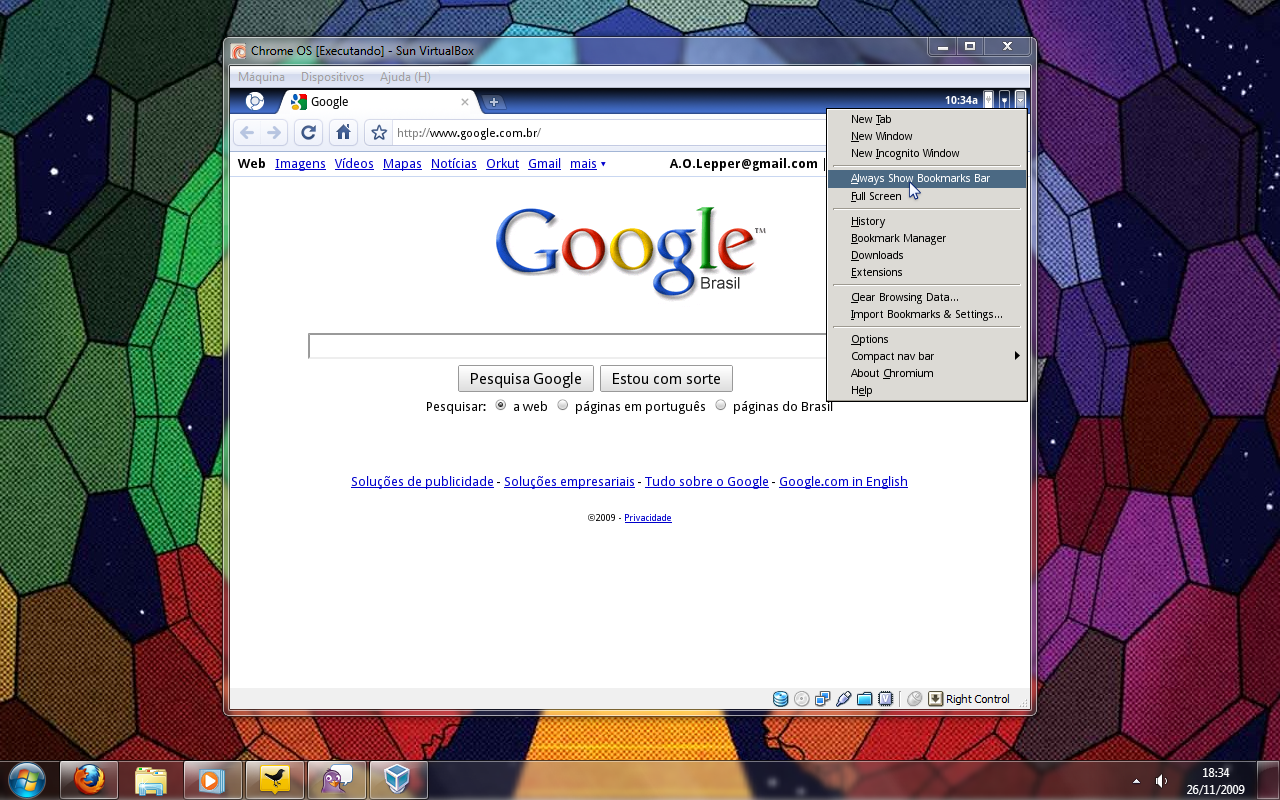Screen dimensions: 1280x800
Task: Select the 'páginas do Brasil' radio button
Action: pyautogui.click(x=721, y=405)
